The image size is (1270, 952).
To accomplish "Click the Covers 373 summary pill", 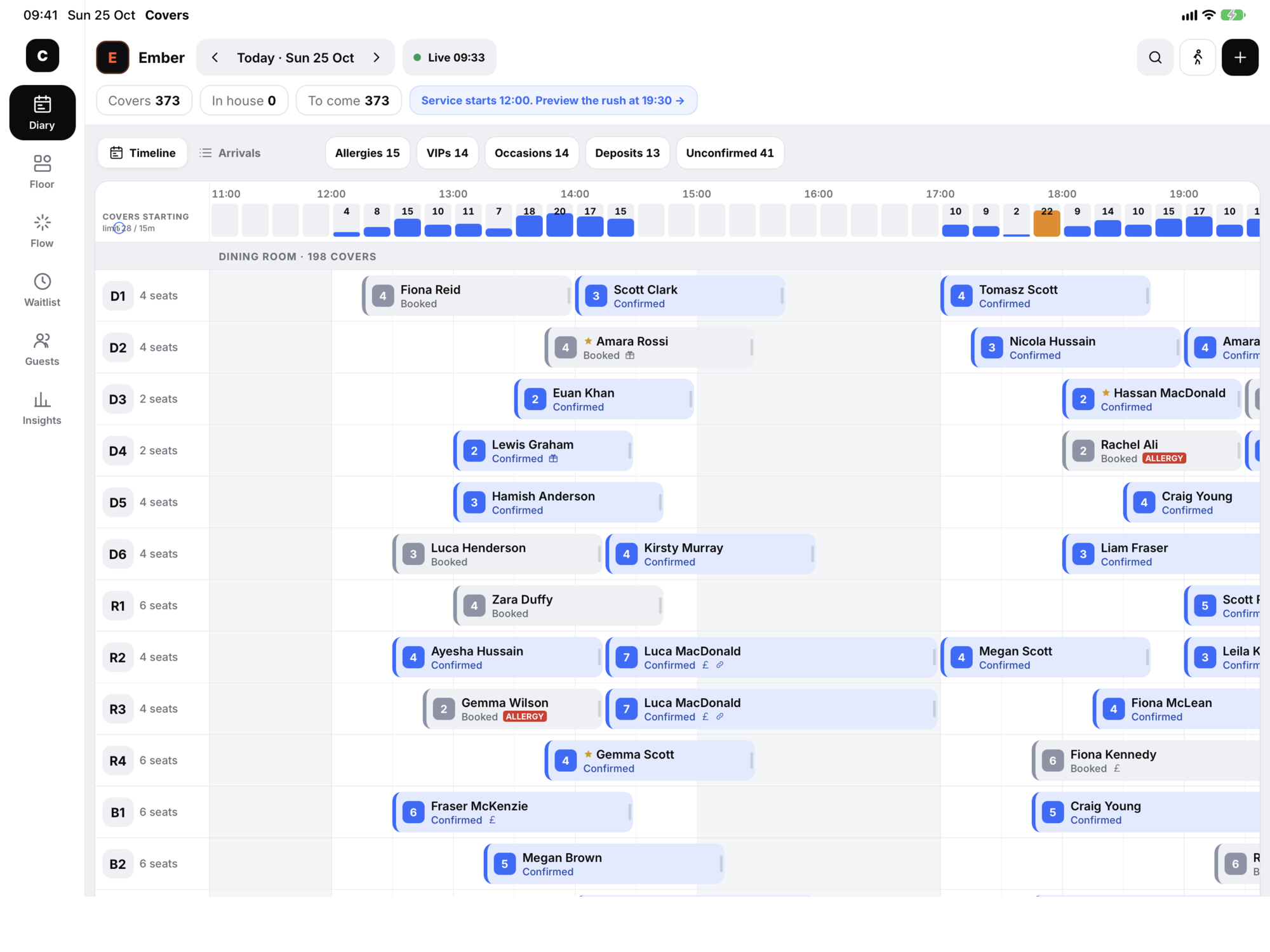I will [144, 100].
